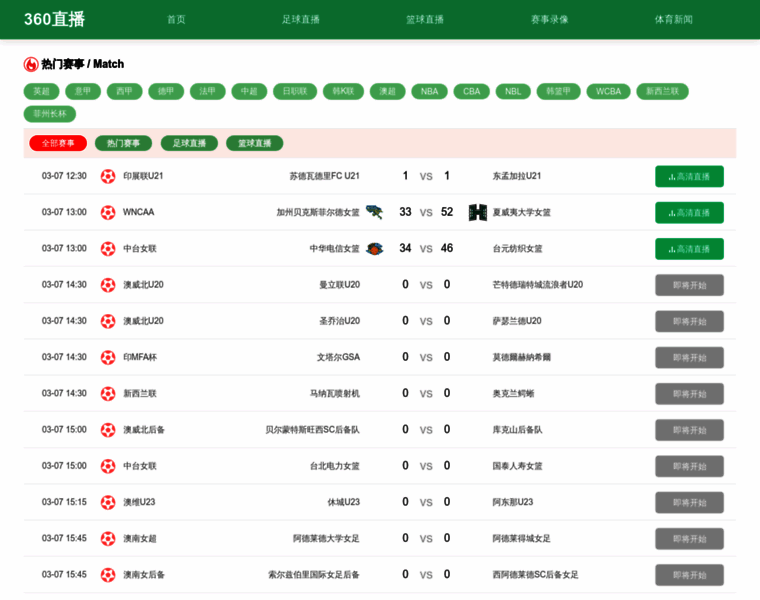Open the 首页 nav item
Viewport: 760px width, 600px height.
point(176,19)
